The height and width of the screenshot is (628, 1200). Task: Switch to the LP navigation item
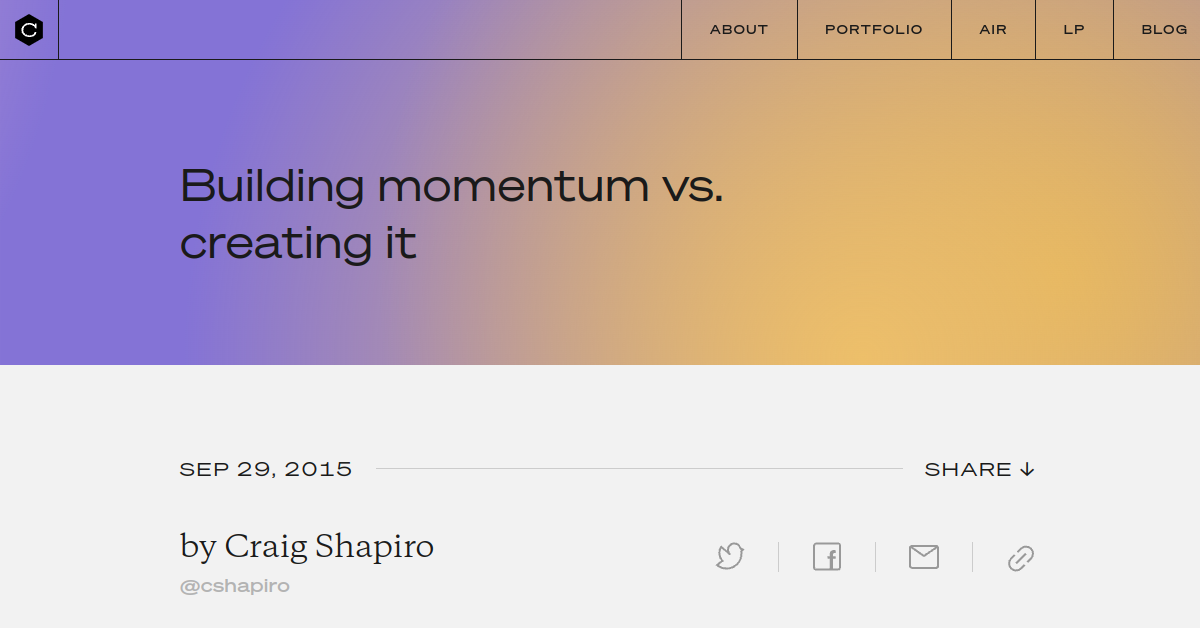[1074, 29]
